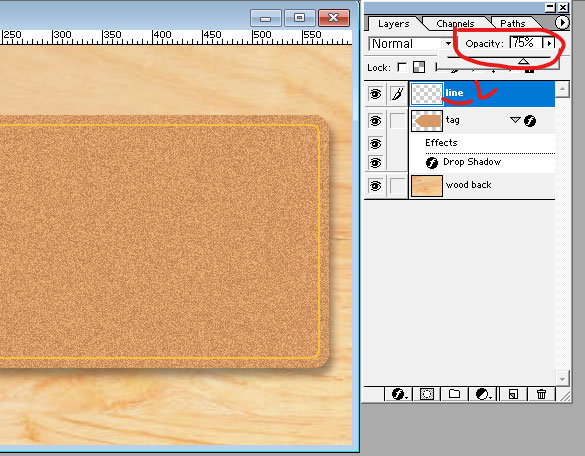Close the document window

(x=334, y=18)
